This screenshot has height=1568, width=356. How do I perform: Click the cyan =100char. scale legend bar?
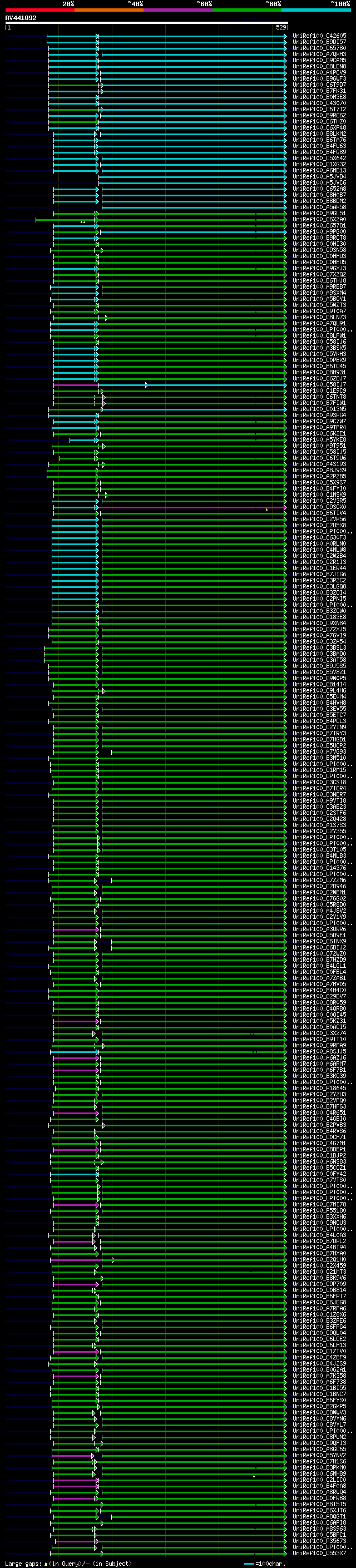point(248,1564)
